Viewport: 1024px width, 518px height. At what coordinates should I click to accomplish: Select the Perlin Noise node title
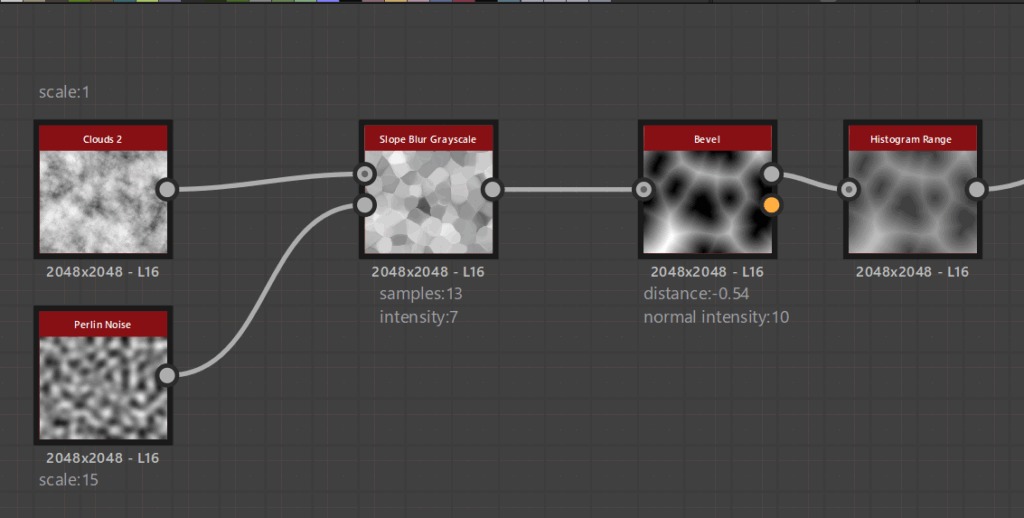tap(103, 324)
